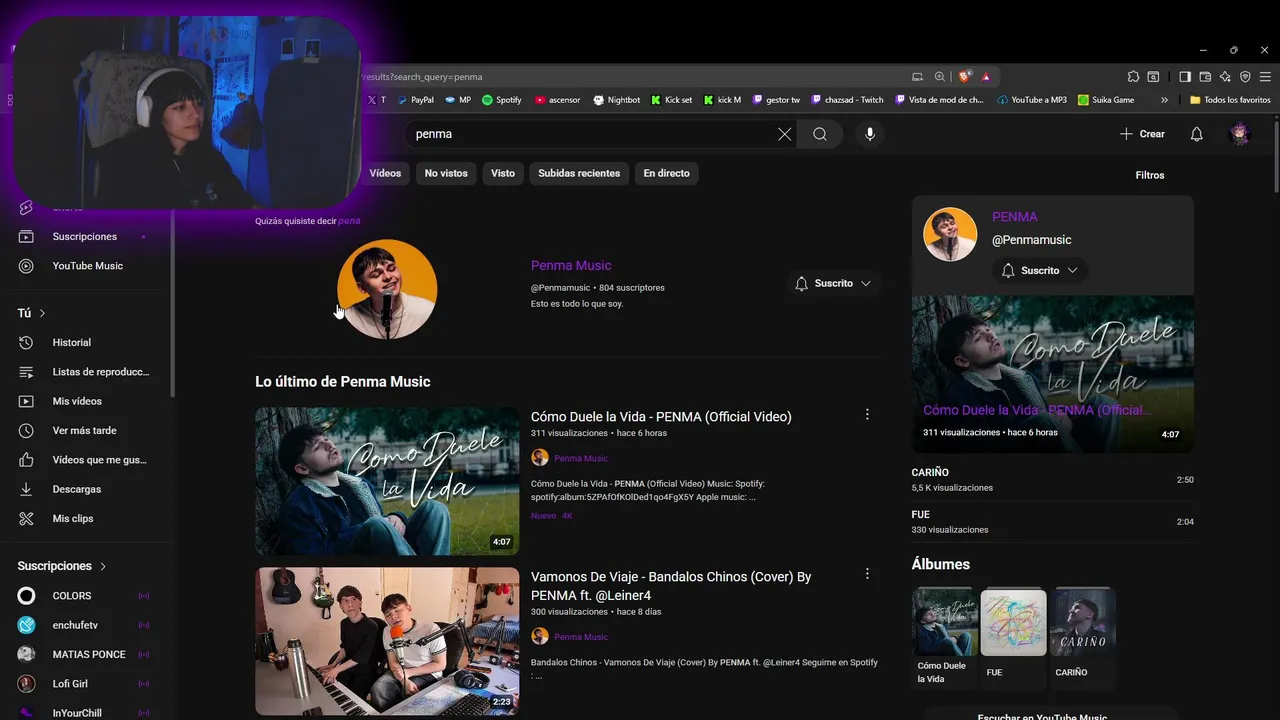Image resolution: width=1280 pixels, height=720 pixels.
Task: Play the Vamonos De Viaje cover thumbnail
Action: (x=387, y=641)
